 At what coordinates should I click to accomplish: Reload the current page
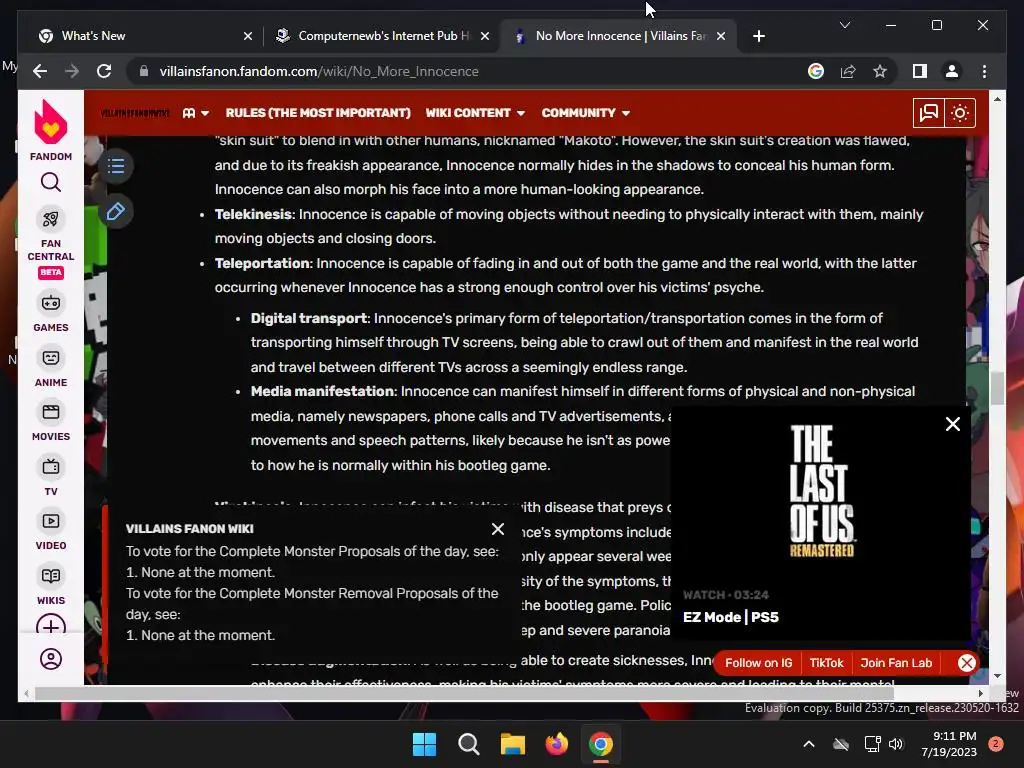click(104, 71)
